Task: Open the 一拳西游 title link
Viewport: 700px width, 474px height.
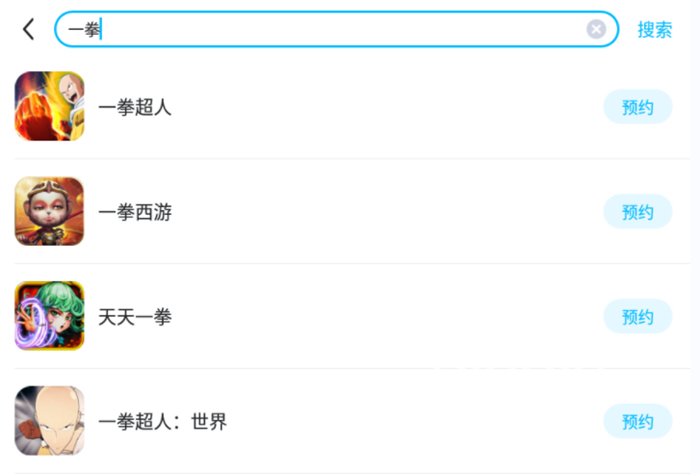Action: [135, 212]
